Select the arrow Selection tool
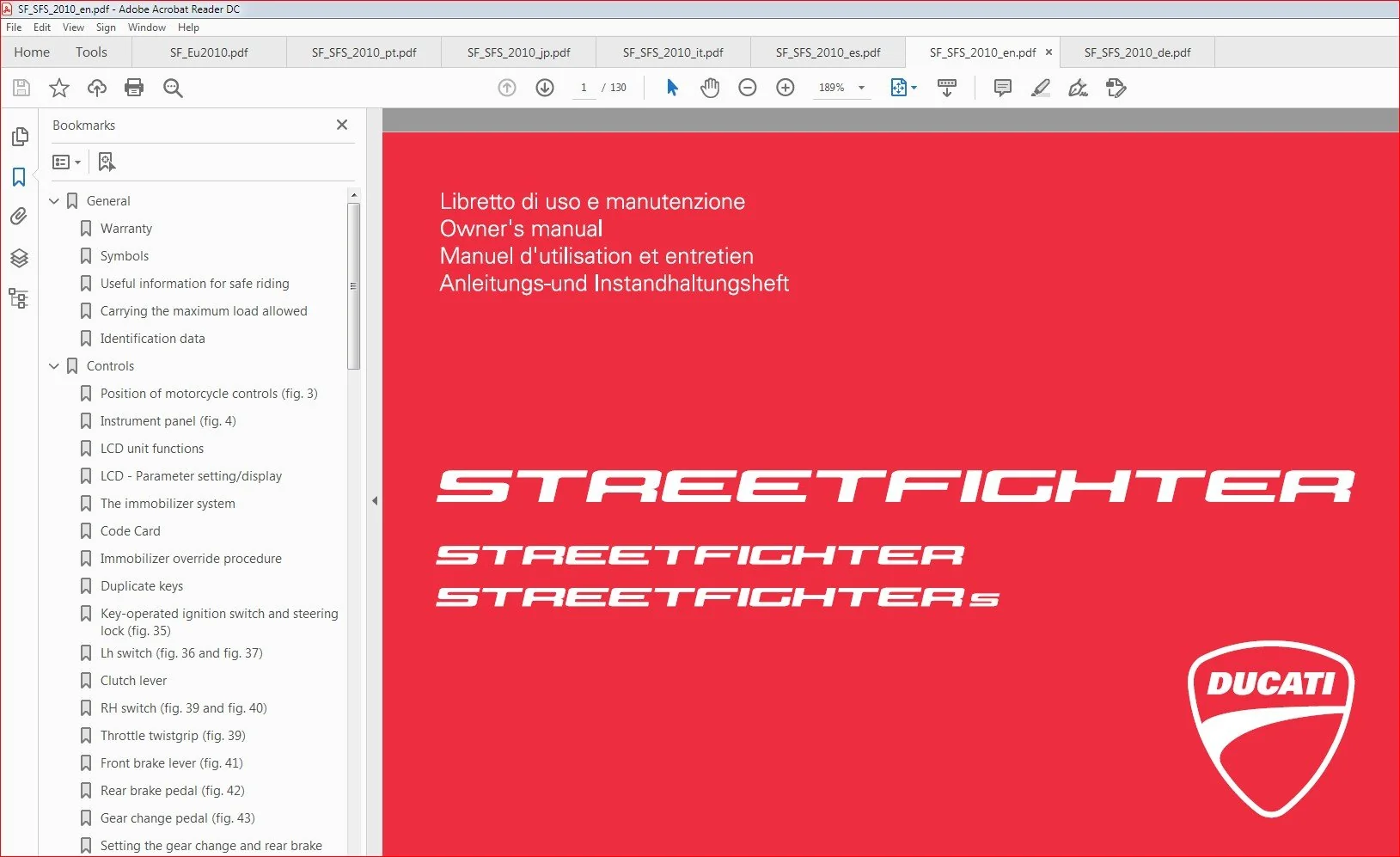The height and width of the screenshot is (857, 1400). 672,88
